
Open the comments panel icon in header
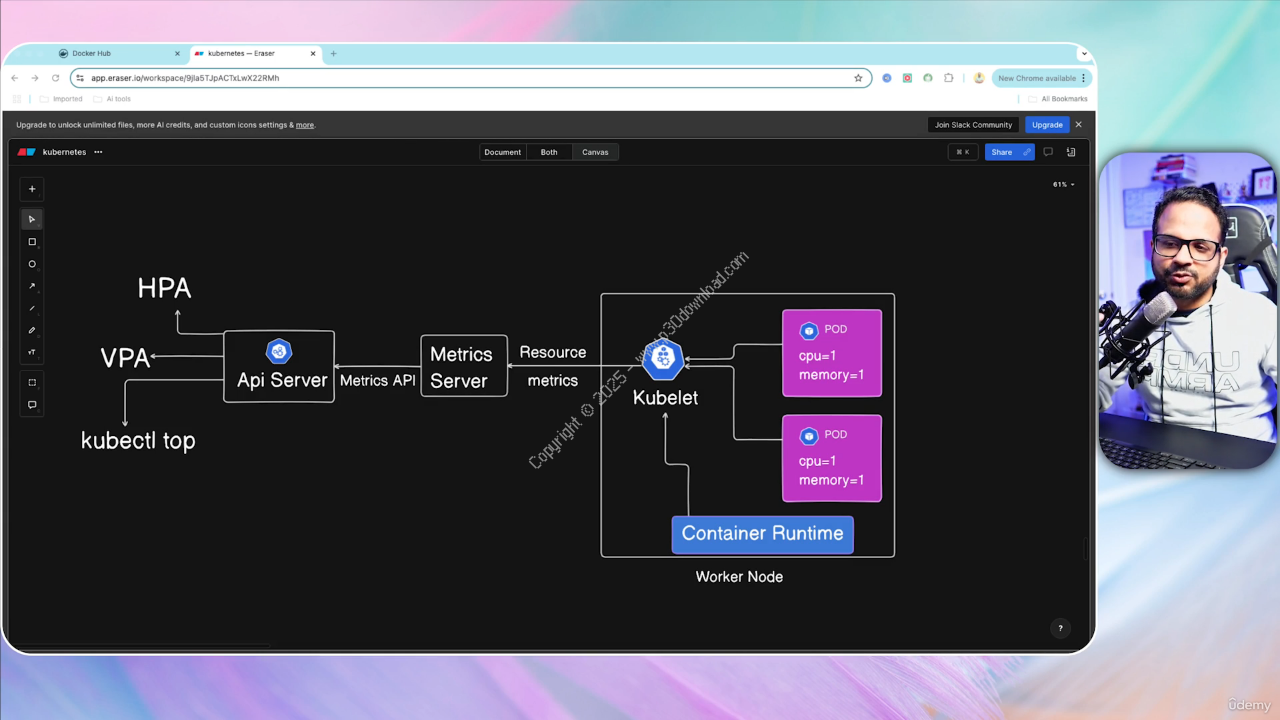tap(1048, 152)
